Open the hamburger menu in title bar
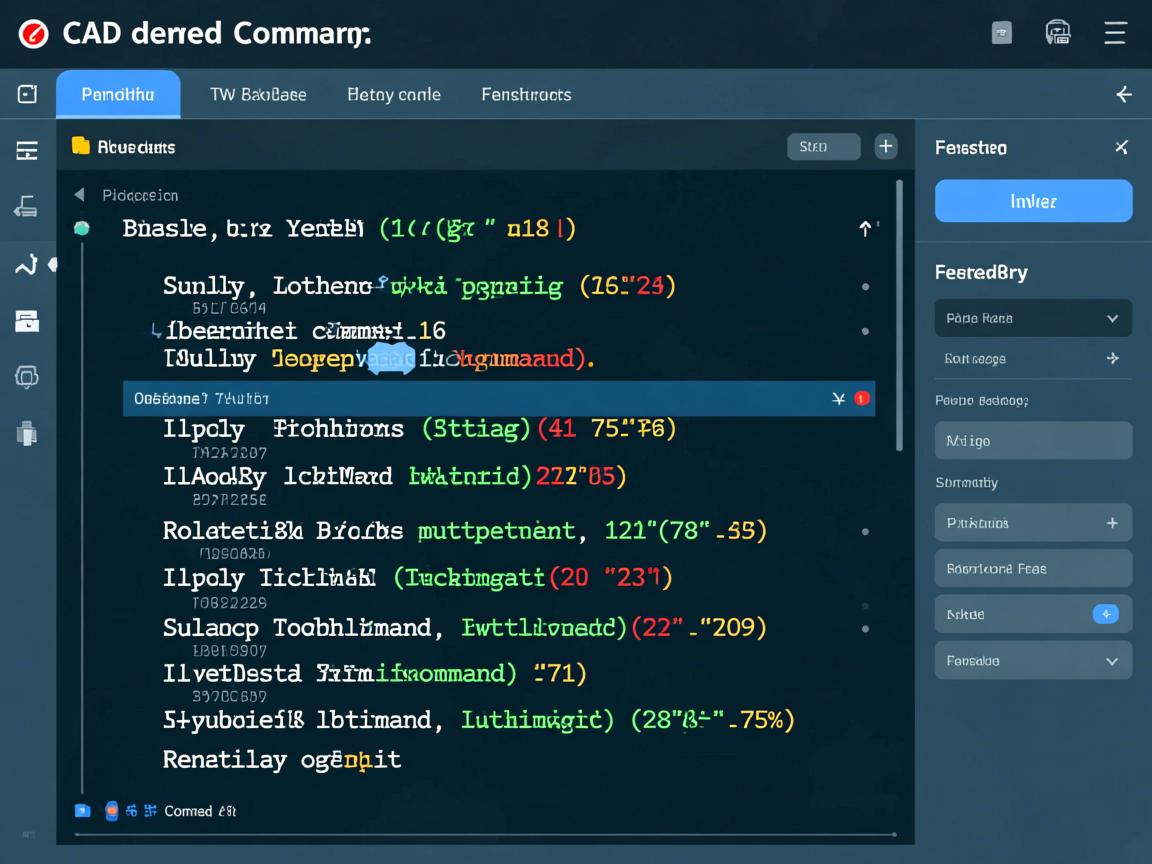Image resolution: width=1152 pixels, height=864 pixels. point(1115,33)
